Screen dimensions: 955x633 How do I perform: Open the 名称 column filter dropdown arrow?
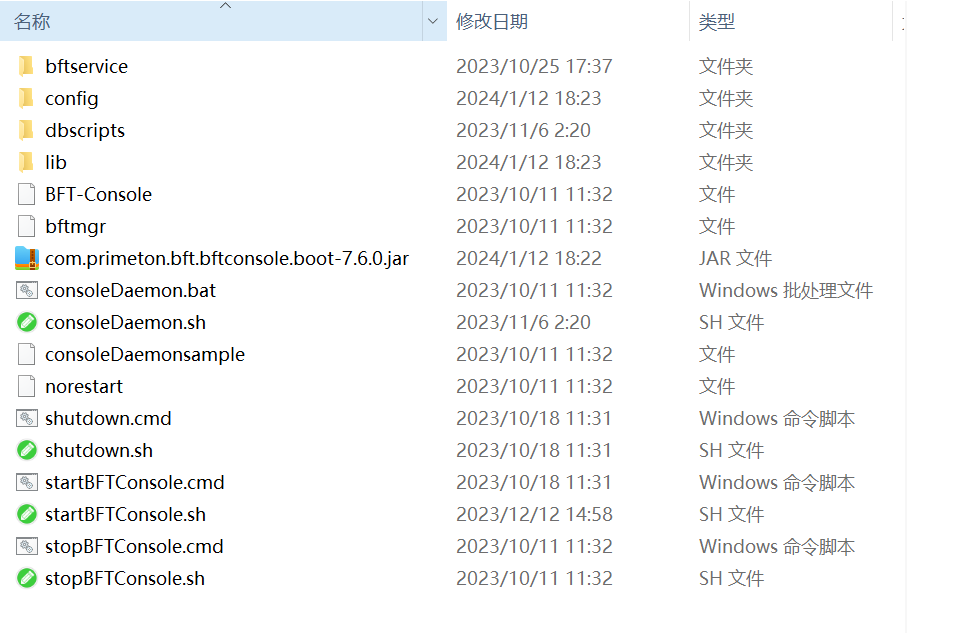pos(433,21)
